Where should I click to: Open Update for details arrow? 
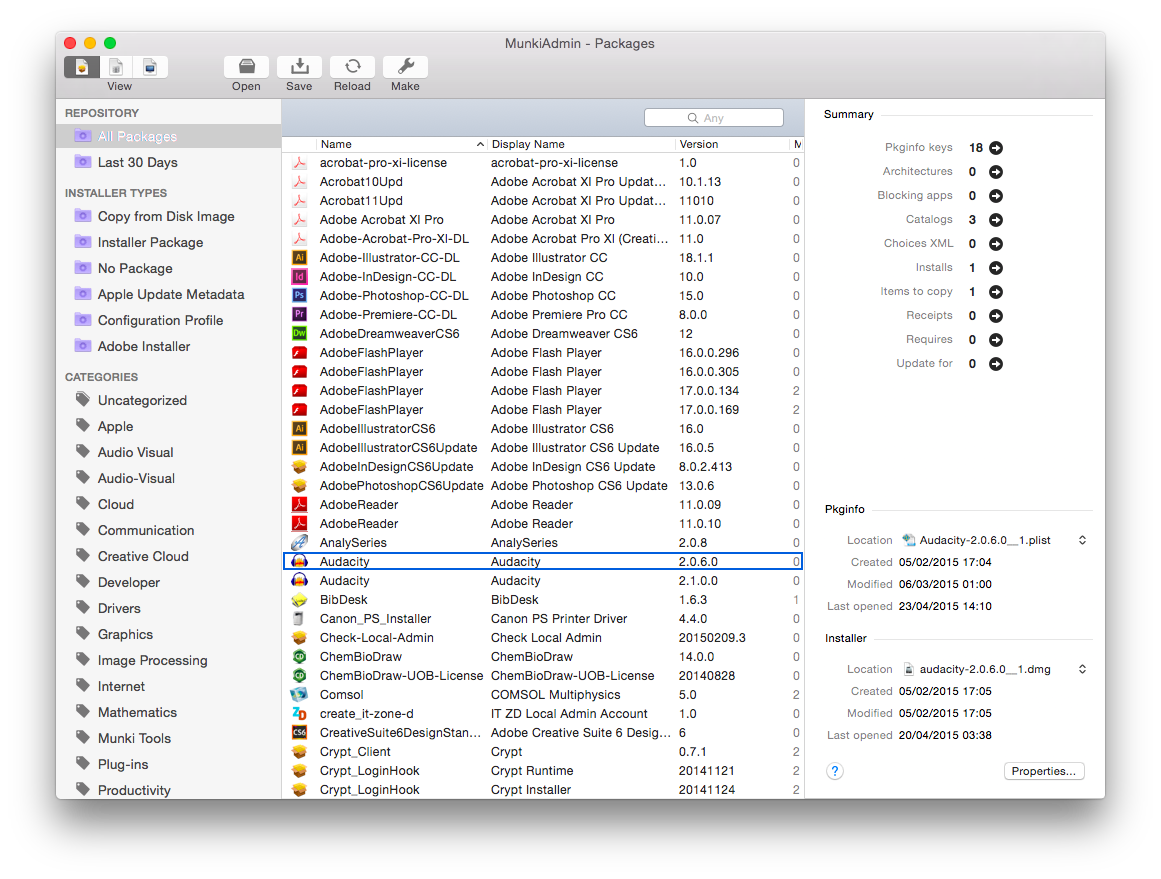click(996, 364)
